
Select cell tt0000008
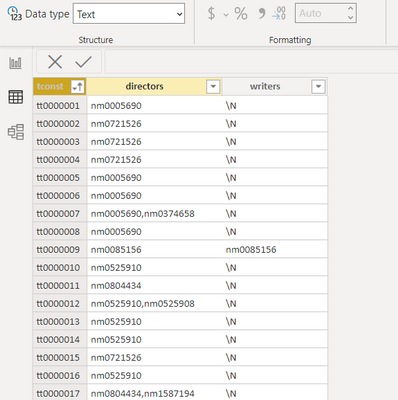60,232
